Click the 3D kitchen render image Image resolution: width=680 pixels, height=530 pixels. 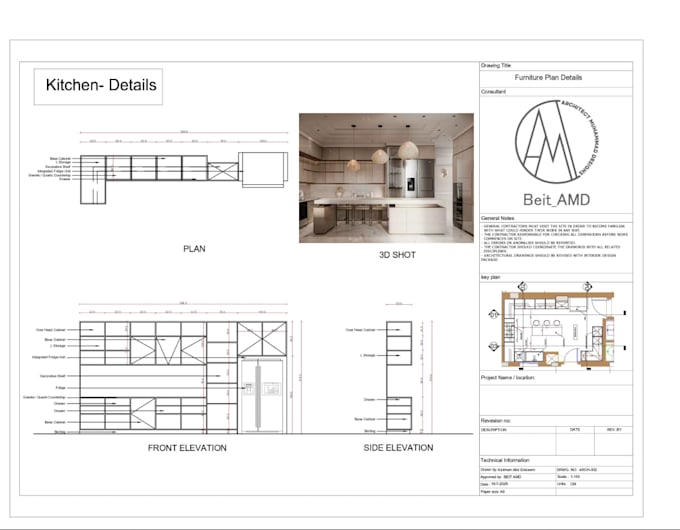coord(386,178)
